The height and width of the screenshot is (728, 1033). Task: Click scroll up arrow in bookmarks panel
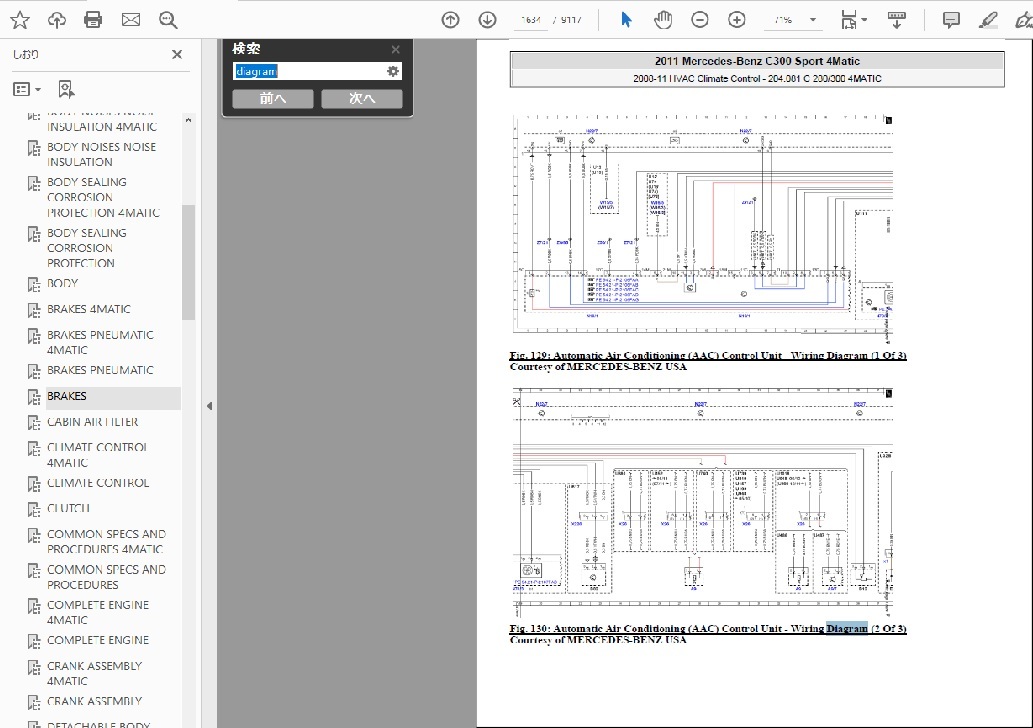tap(188, 121)
